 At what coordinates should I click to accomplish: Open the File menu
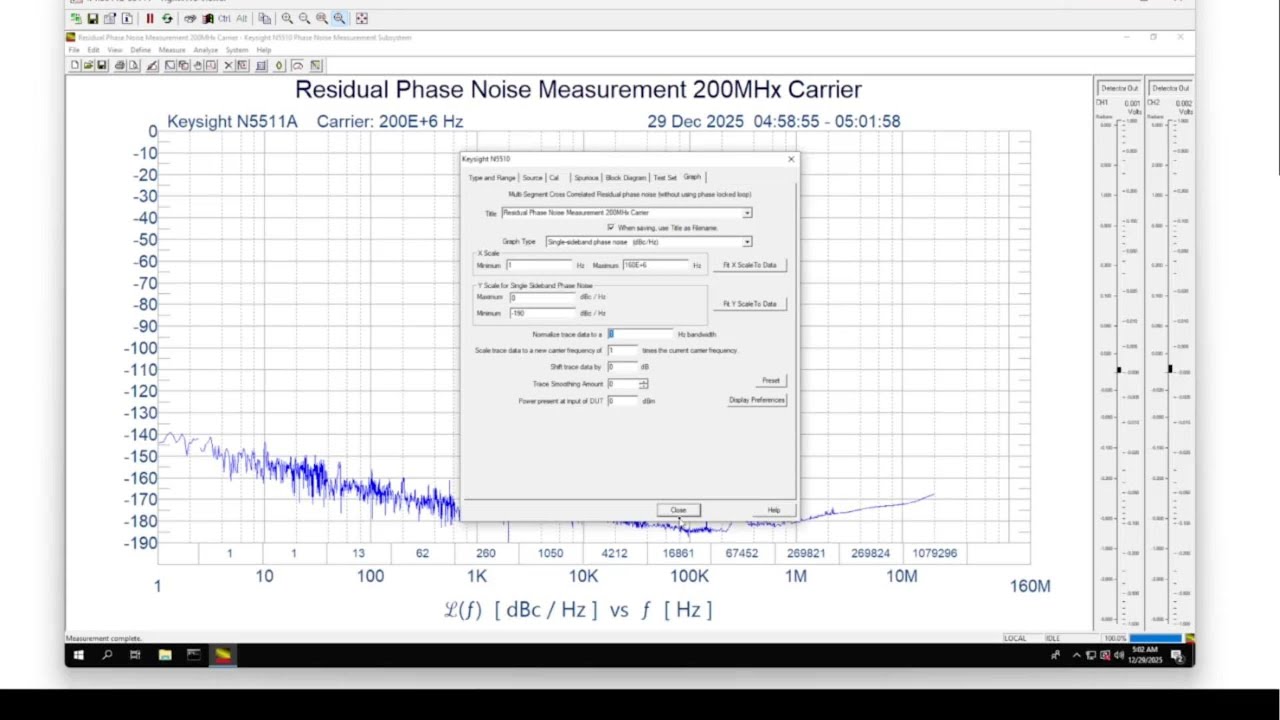(x=74, y=50)
